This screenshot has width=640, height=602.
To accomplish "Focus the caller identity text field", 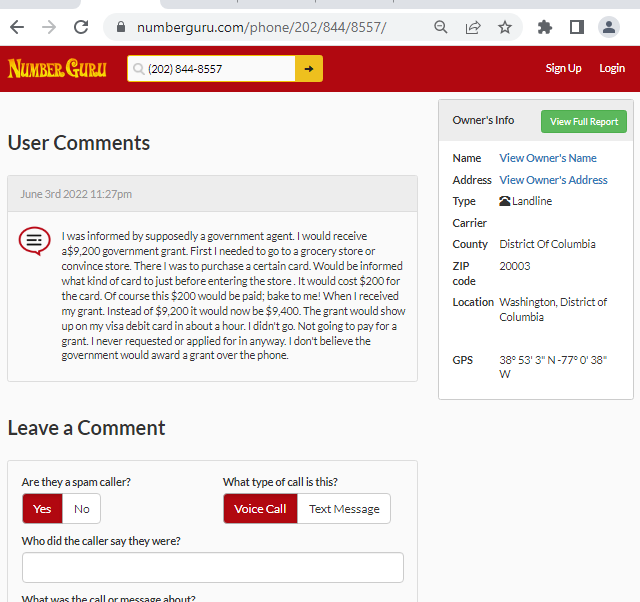I will pyautogui.click(x=213, y=567).
